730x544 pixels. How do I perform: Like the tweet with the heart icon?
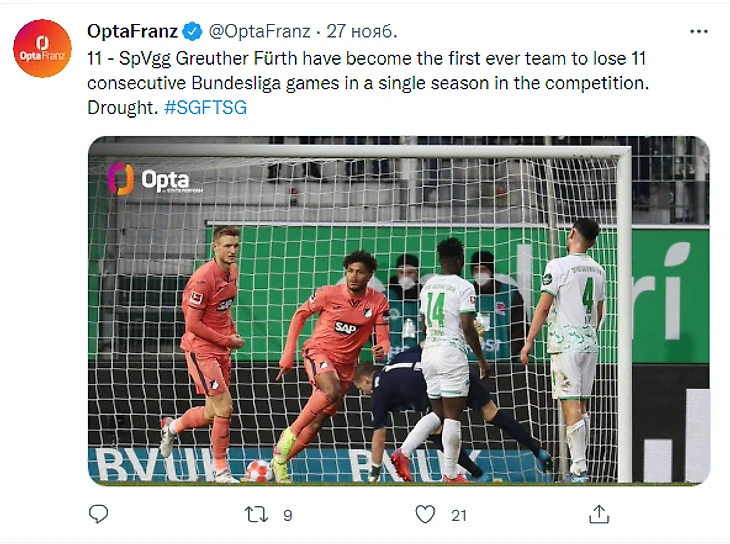coord(426,514)
